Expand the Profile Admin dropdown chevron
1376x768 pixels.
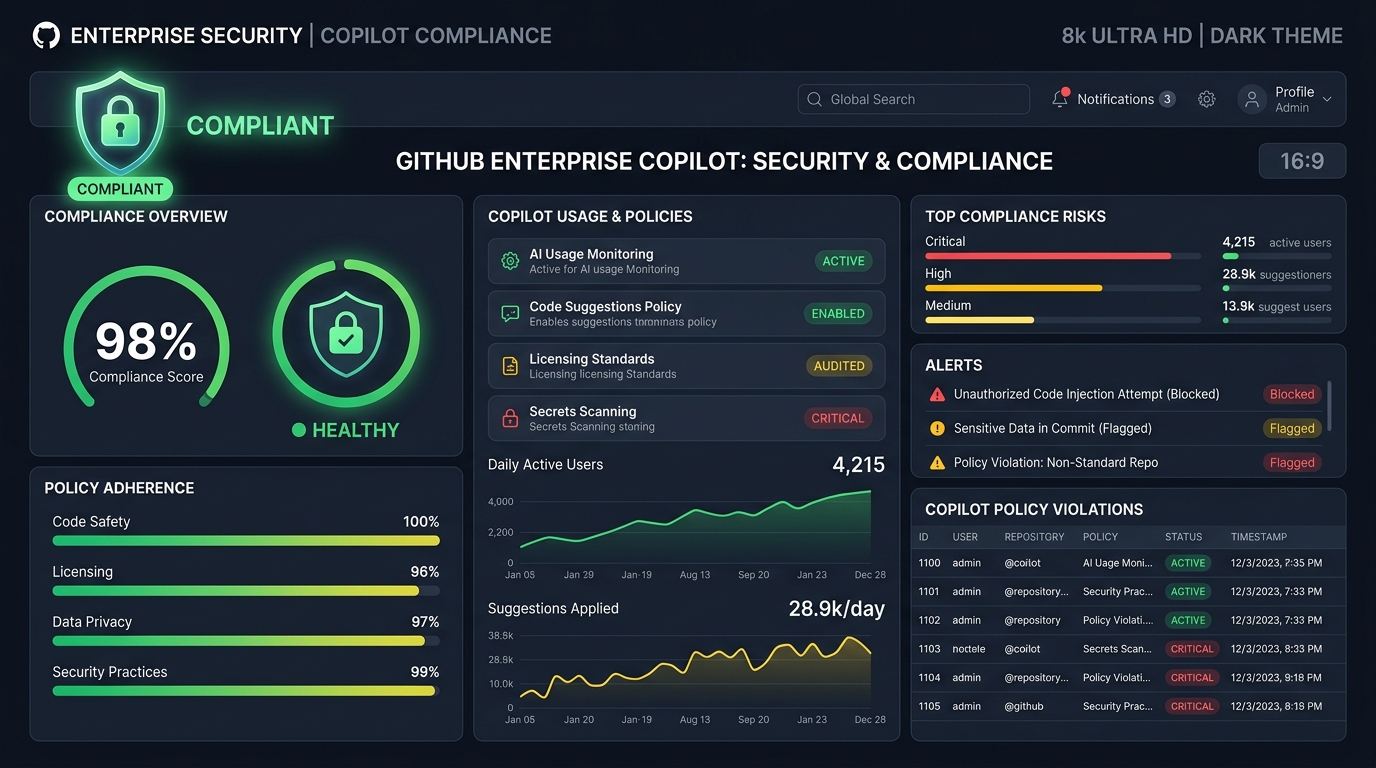click(1327, 99)
